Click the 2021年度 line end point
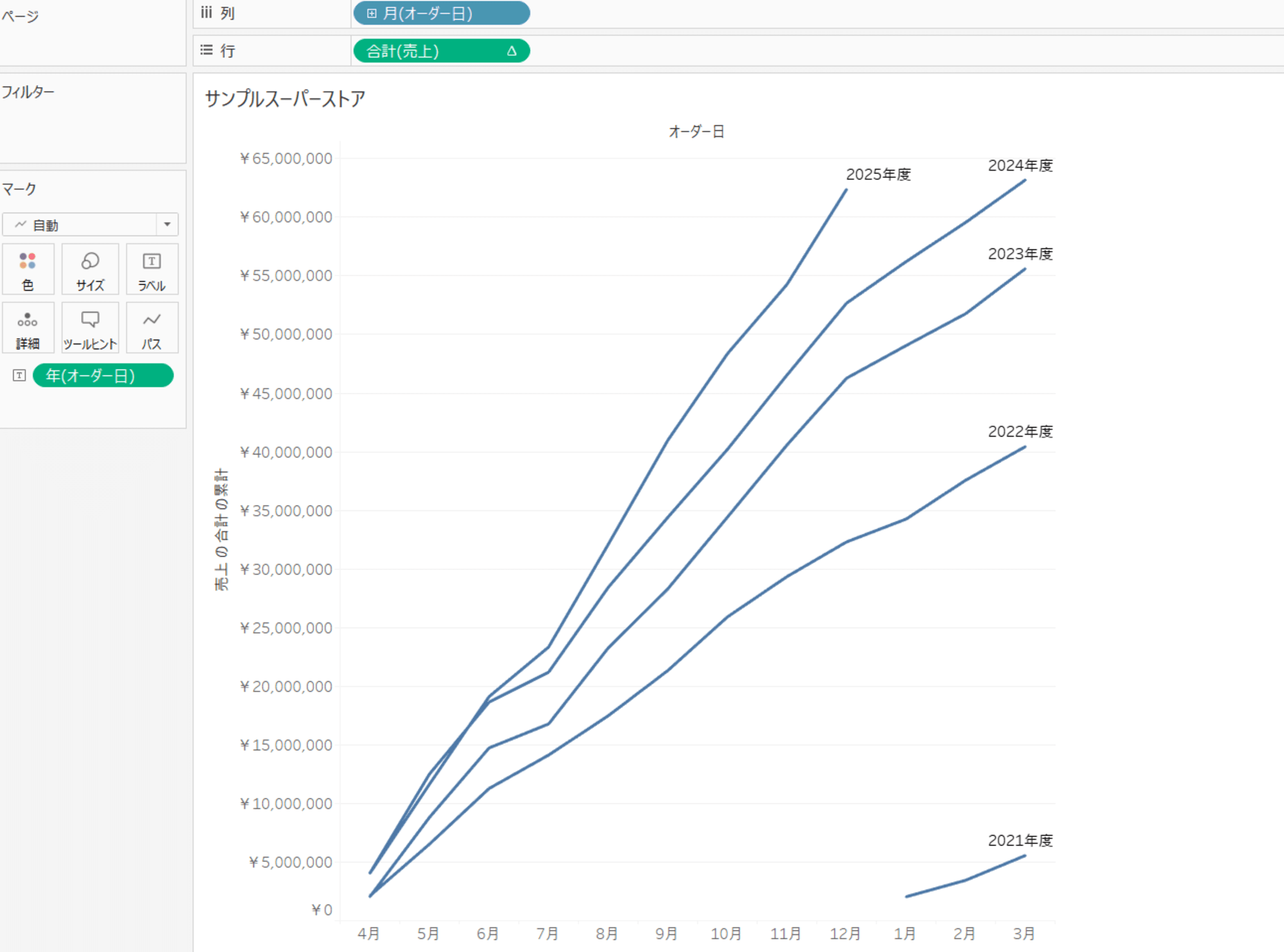 (x=1025, y=856)
